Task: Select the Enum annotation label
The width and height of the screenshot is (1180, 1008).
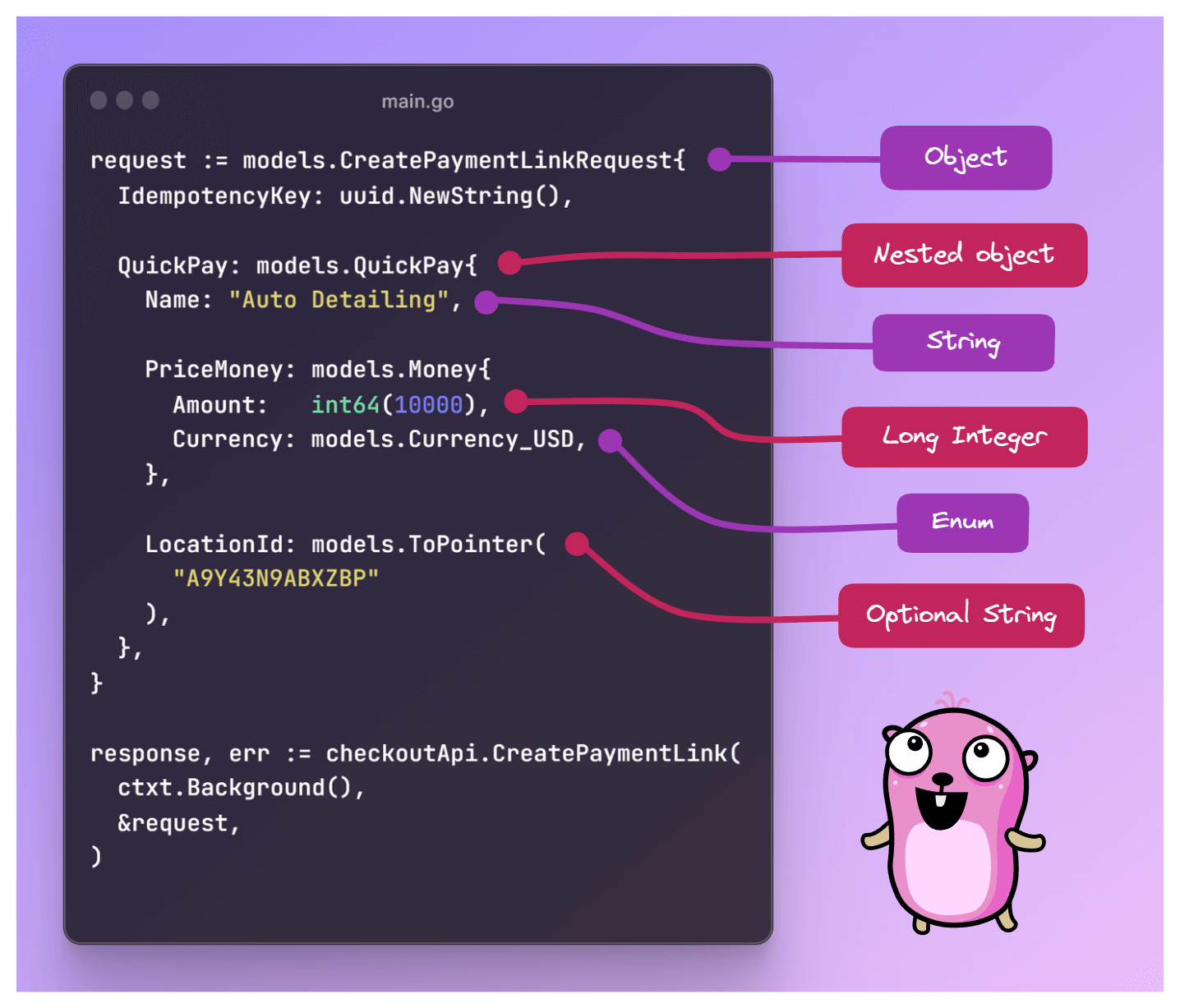Action: point(962,522)
